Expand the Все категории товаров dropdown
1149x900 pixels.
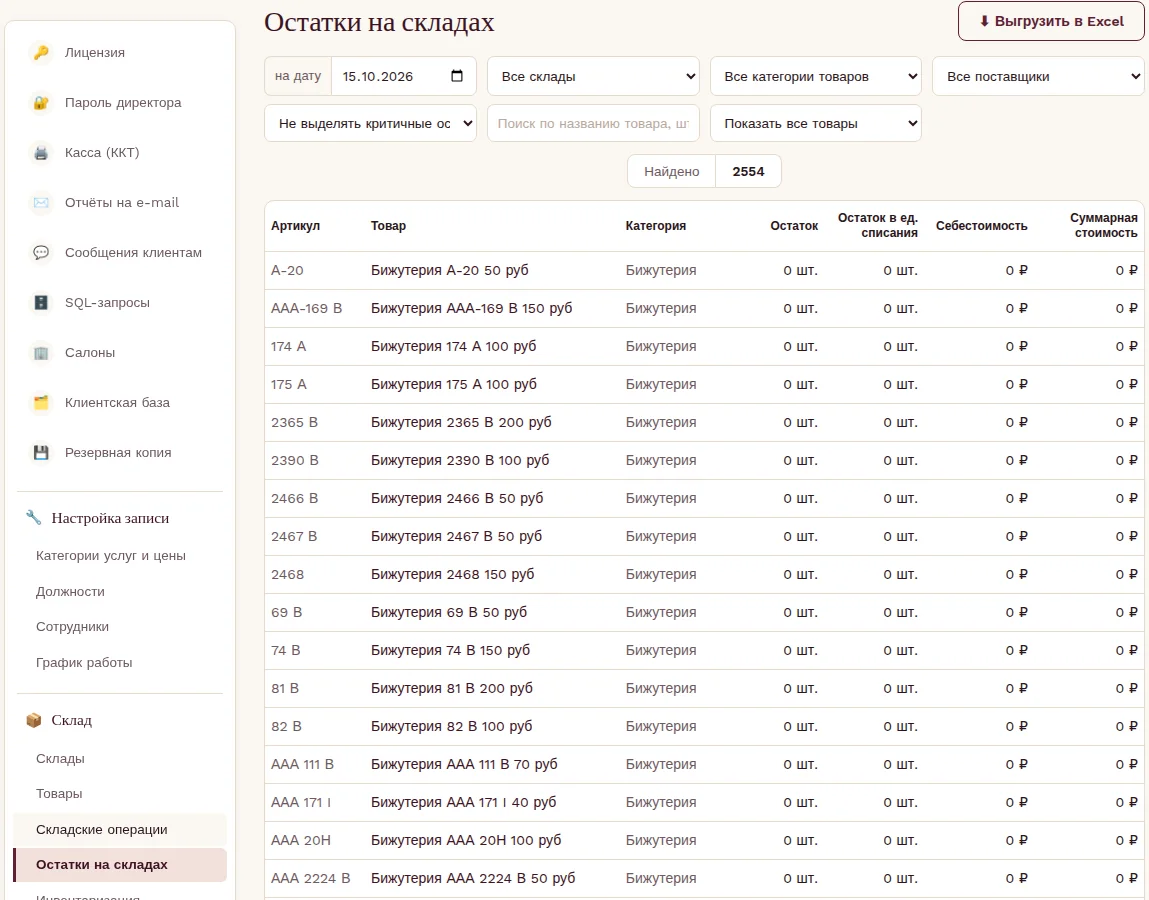[x=816, y=76]
